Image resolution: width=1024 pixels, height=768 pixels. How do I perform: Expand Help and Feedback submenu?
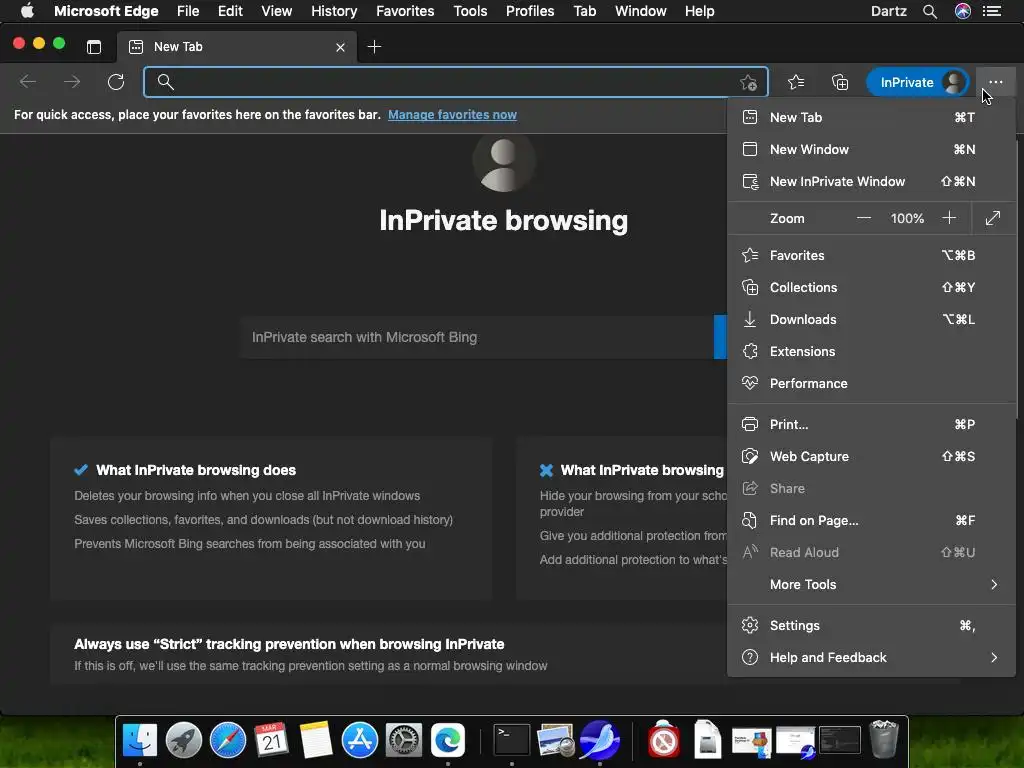[x=871, y=658]
